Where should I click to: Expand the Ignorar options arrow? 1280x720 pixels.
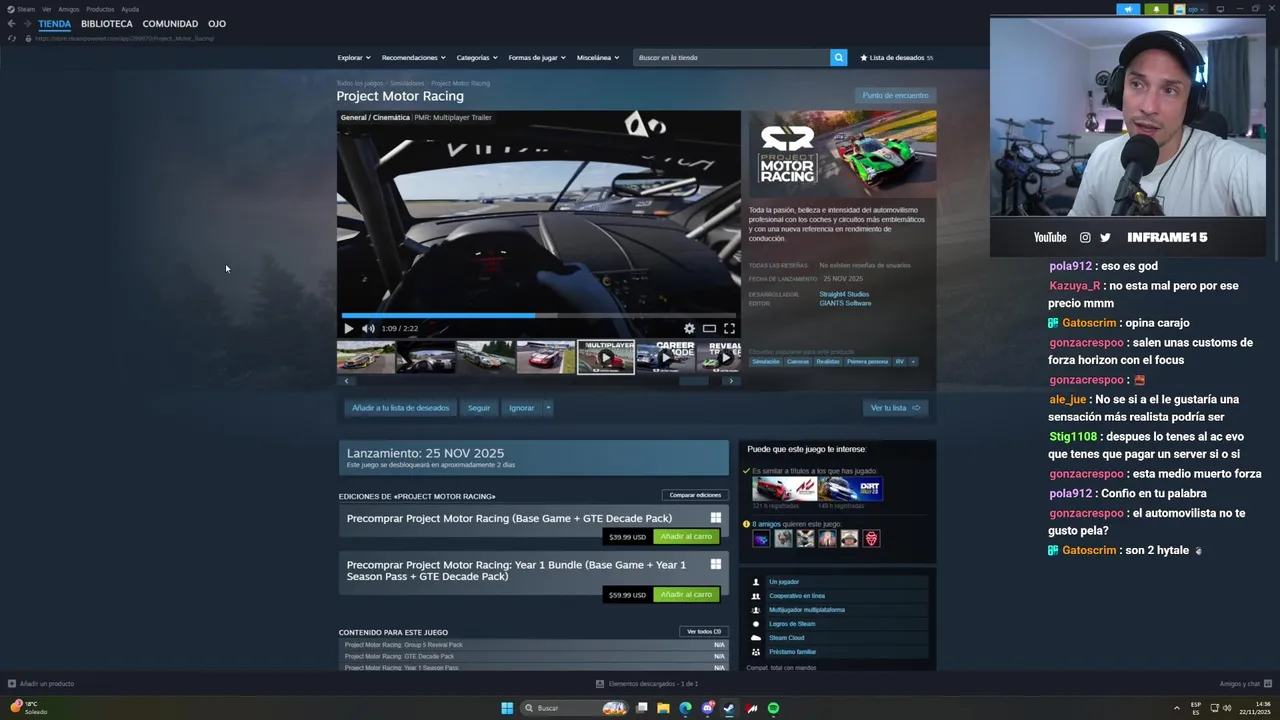pyautogui.click(x=548, y=408)
